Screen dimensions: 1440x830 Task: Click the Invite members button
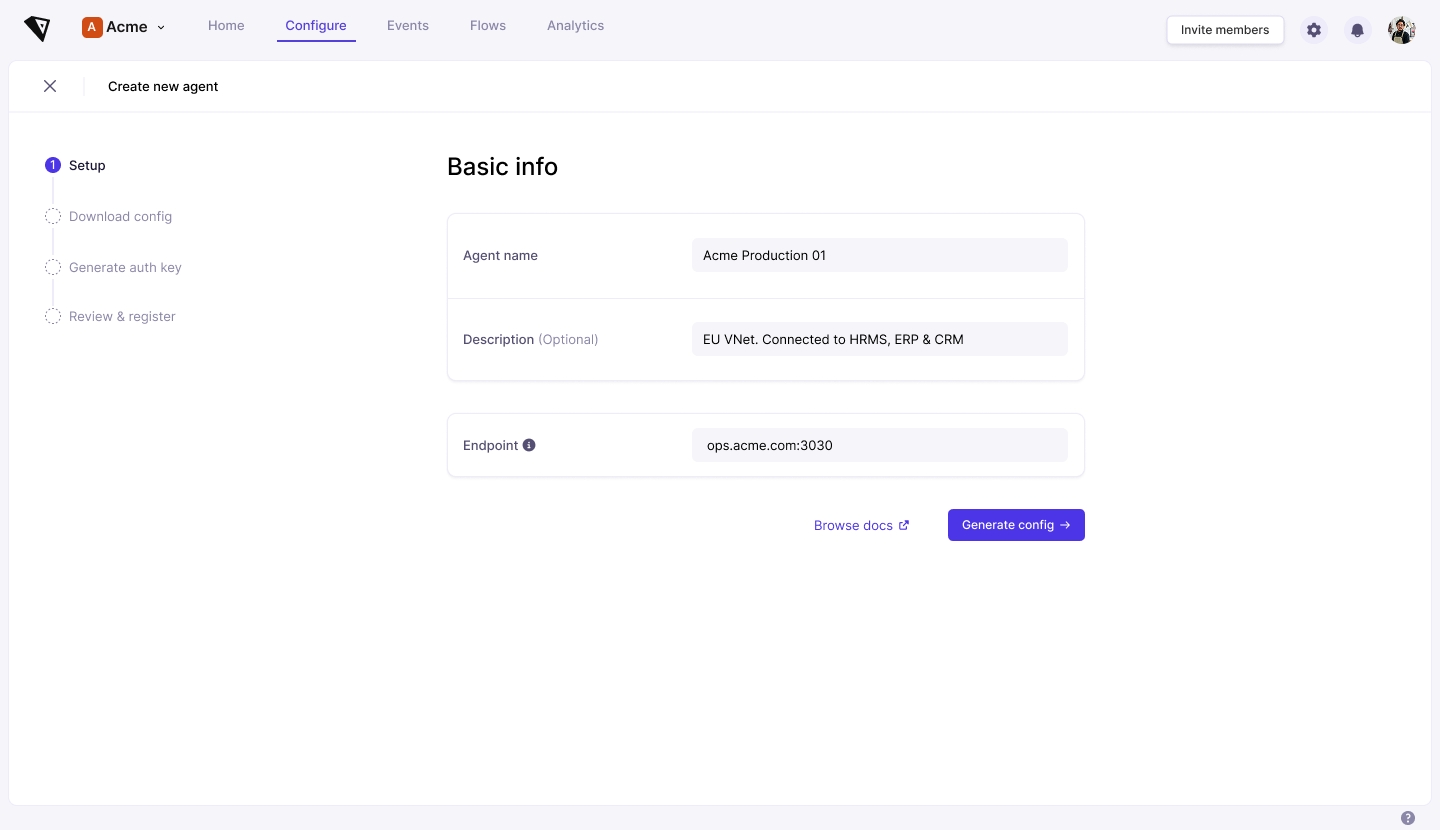1225,30
